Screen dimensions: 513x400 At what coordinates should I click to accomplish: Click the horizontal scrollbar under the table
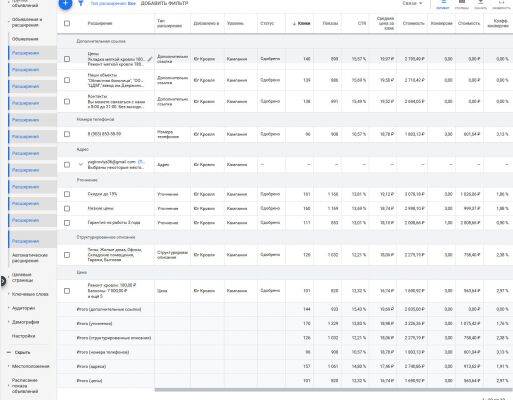333,389
